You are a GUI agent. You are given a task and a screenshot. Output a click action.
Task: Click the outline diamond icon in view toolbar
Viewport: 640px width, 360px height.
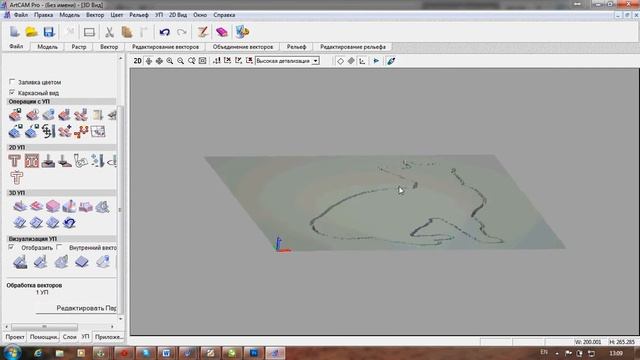[x=340, y=61]
